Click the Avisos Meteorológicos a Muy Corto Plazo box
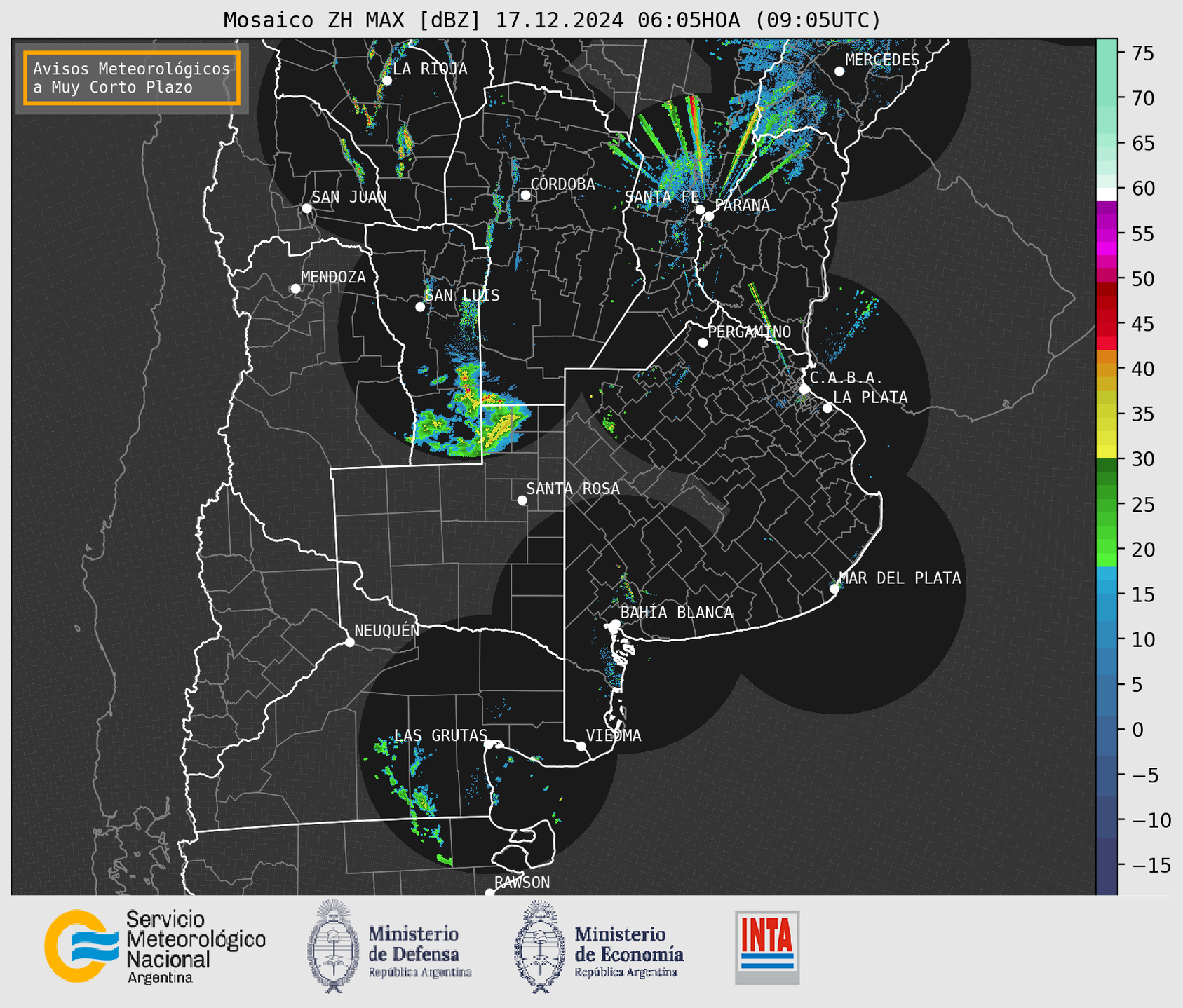This screenshot has height=1008, width=1183. [132, 78]
